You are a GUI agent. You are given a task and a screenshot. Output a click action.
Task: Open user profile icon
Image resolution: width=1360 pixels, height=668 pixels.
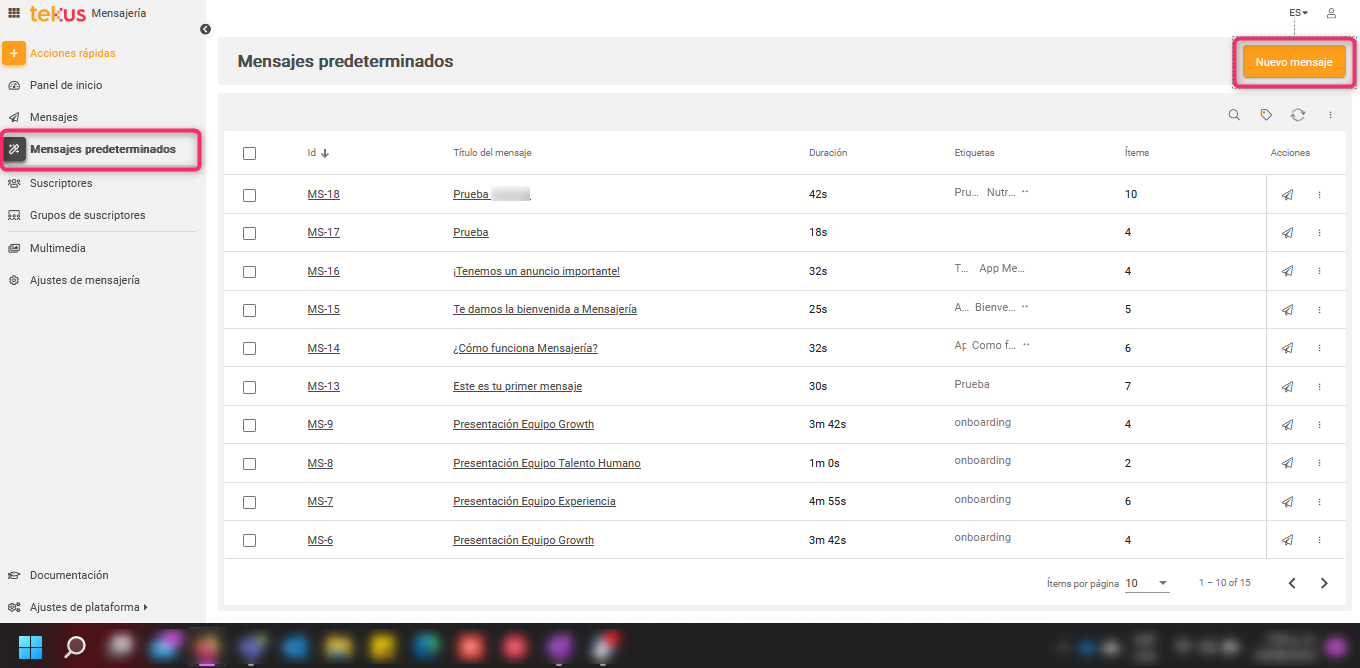(1331, 13)
